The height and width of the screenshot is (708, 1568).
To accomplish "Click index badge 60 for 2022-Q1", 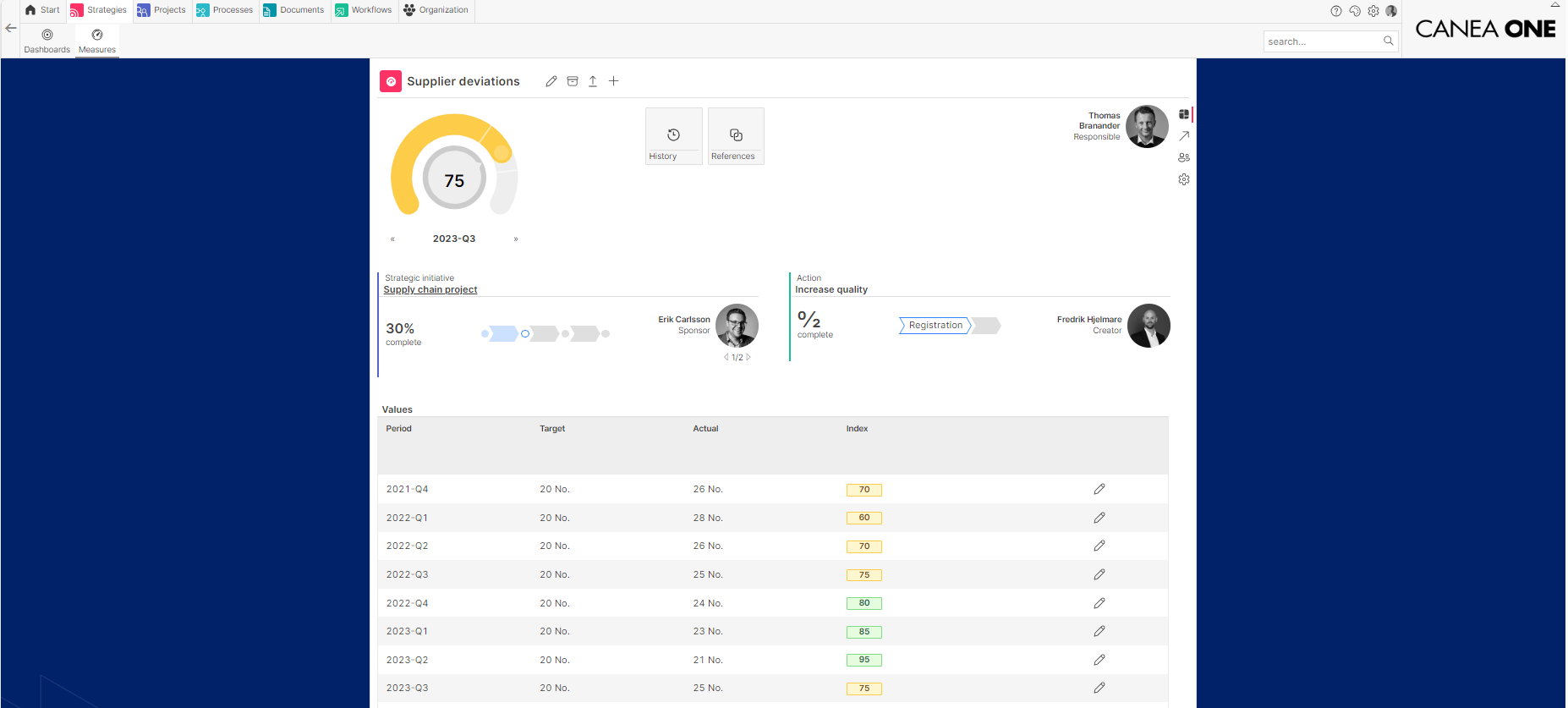I will click(864, 518).
